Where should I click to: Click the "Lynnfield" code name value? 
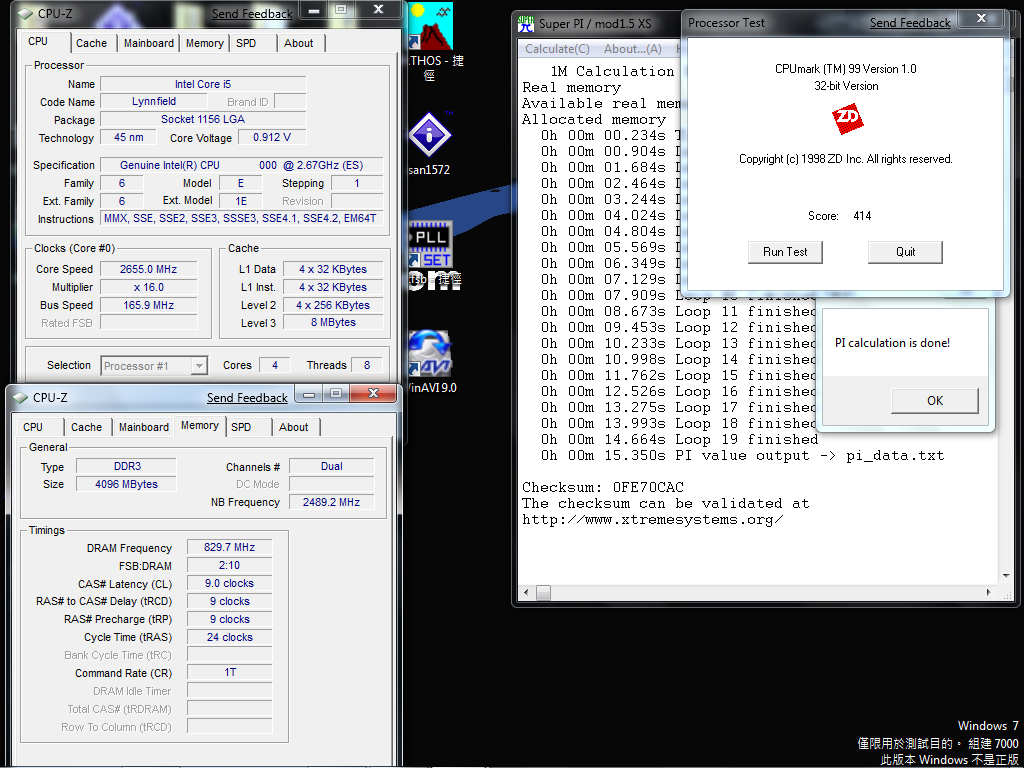click(153, 101)
